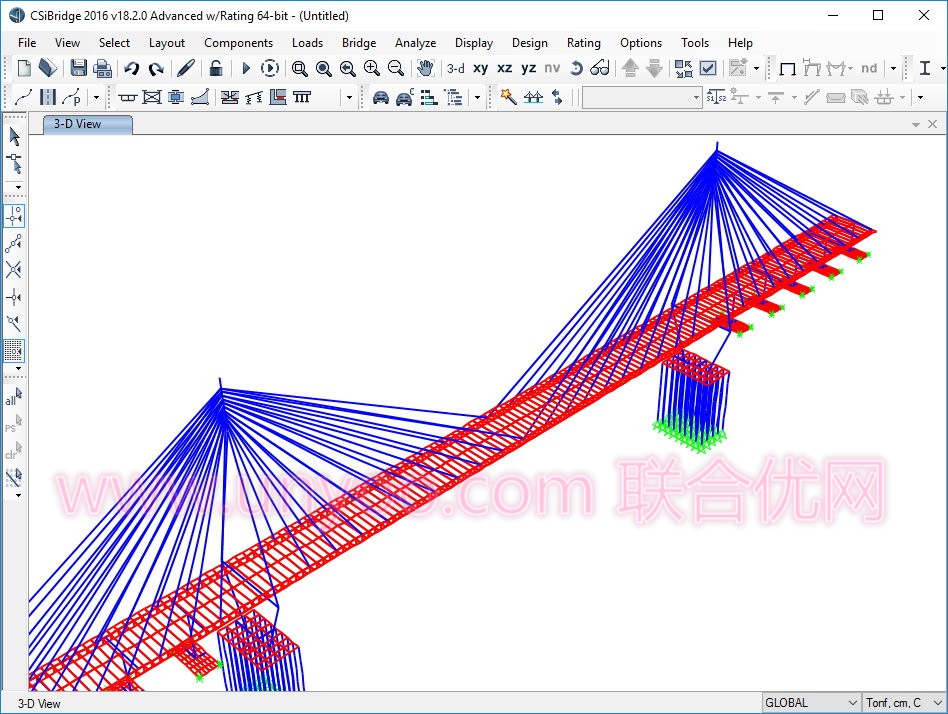The height and width of the screenshot is (714, 948).
Task: Open parametric variations curve icon
Action: coord(200,97)
